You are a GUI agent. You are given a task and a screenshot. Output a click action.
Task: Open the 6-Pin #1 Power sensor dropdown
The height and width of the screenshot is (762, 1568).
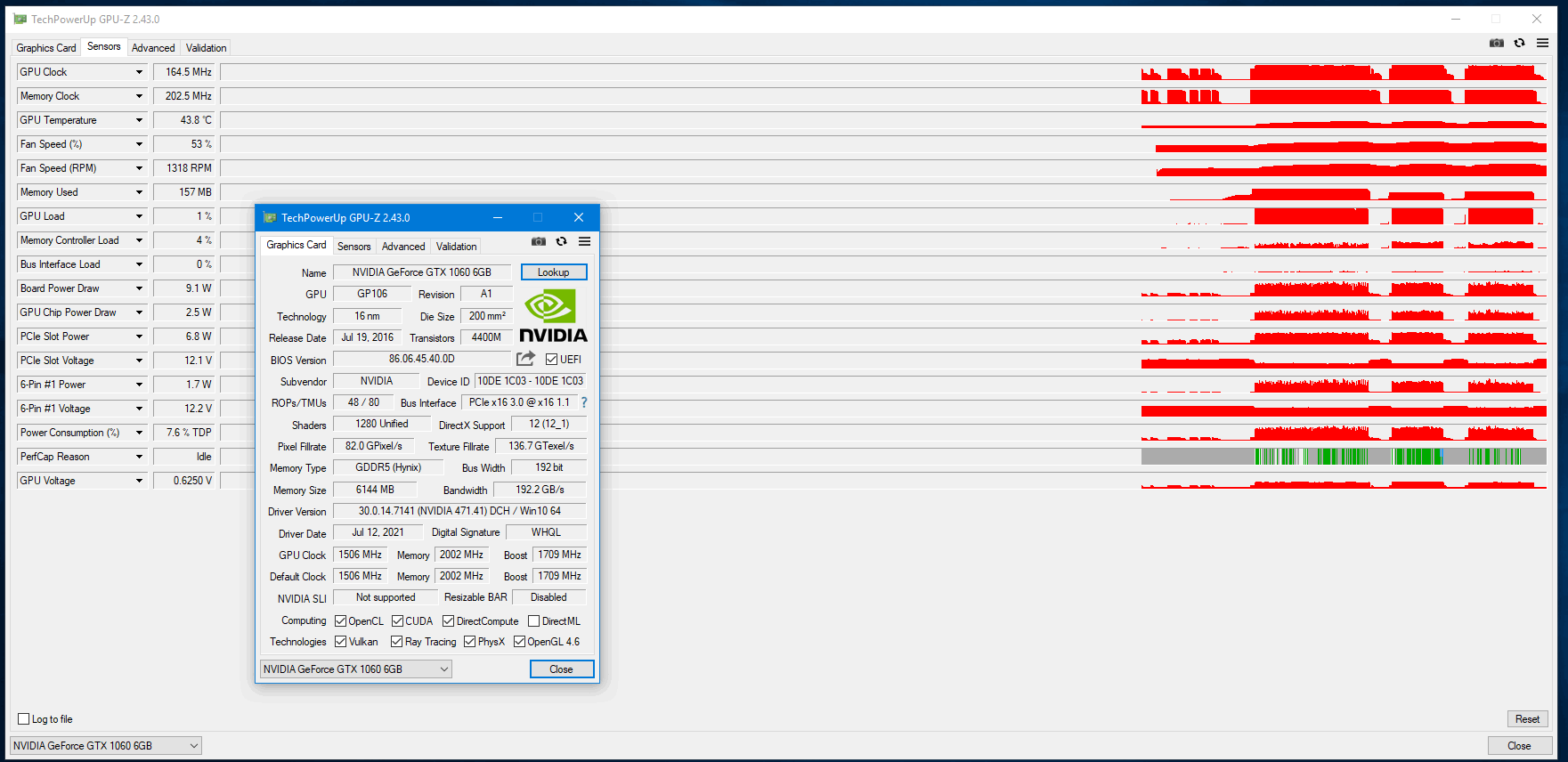[139, 385]
